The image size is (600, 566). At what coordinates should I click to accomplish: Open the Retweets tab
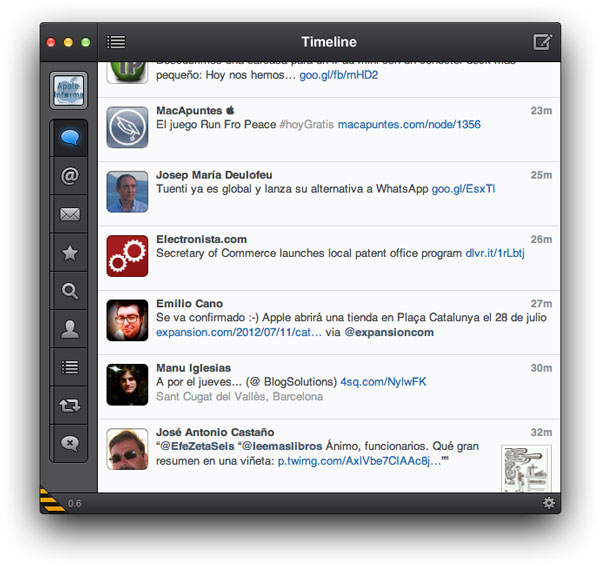pyautogui.click(x=70, y=405)
